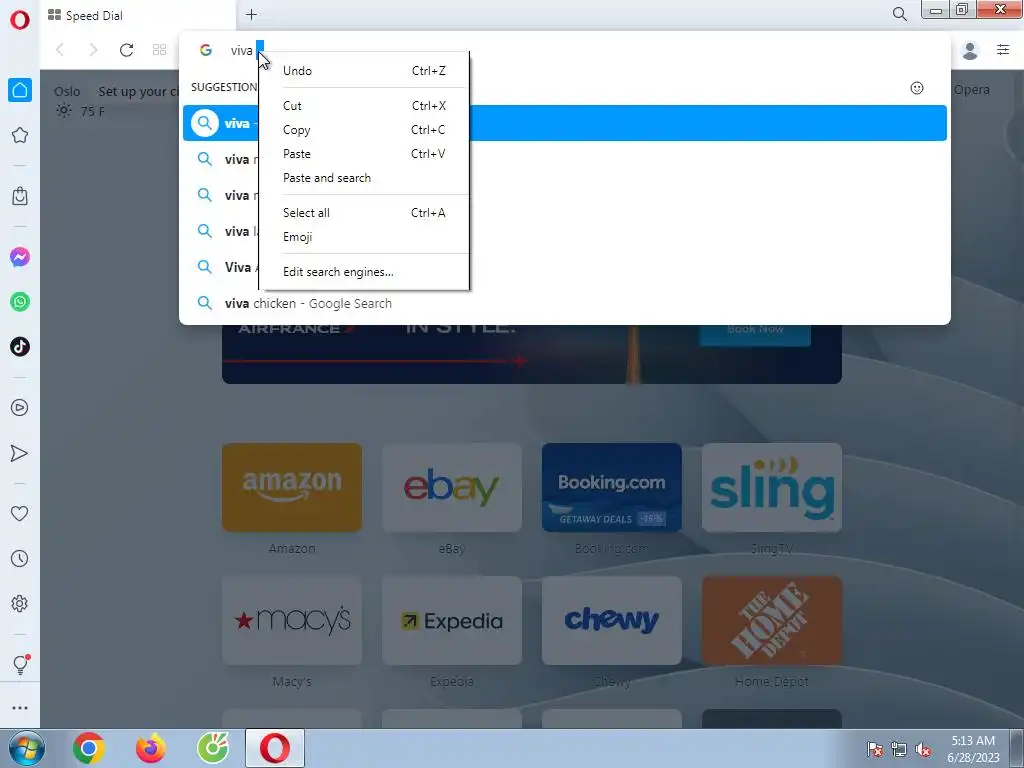
Task: Choose Paste and search in context menu
Action: point(364,178)
